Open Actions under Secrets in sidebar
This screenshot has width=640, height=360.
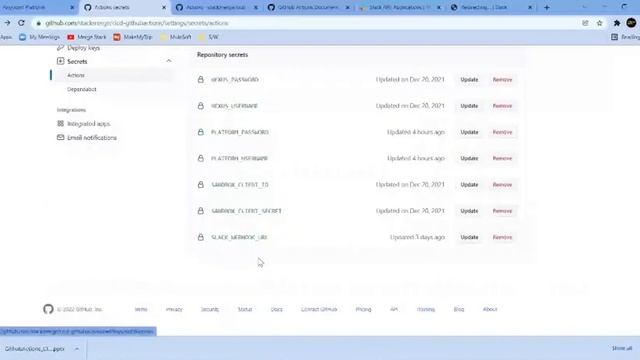point(76,75)
